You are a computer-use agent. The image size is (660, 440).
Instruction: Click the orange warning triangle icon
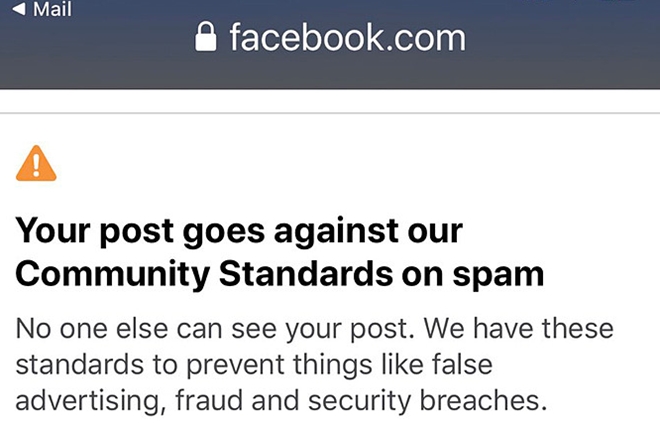36,163
